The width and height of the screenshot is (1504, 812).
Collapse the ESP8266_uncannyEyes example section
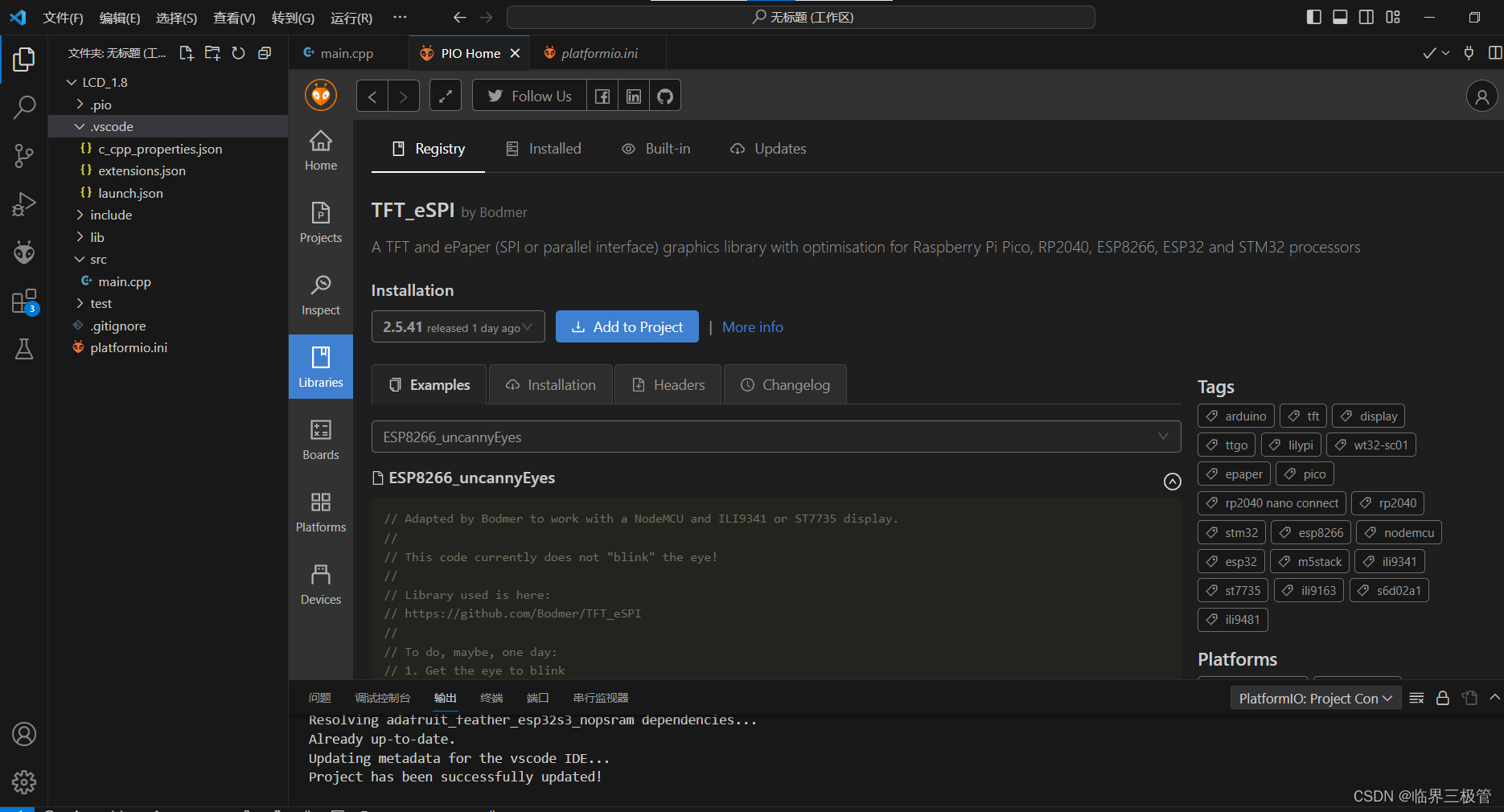pos(1173,481)
